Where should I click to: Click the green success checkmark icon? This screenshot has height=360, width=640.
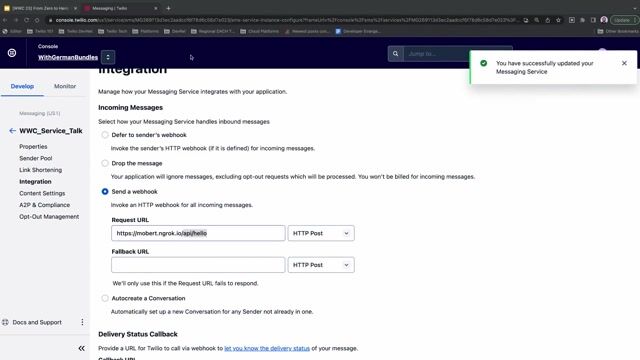click(x=484, y=63)
